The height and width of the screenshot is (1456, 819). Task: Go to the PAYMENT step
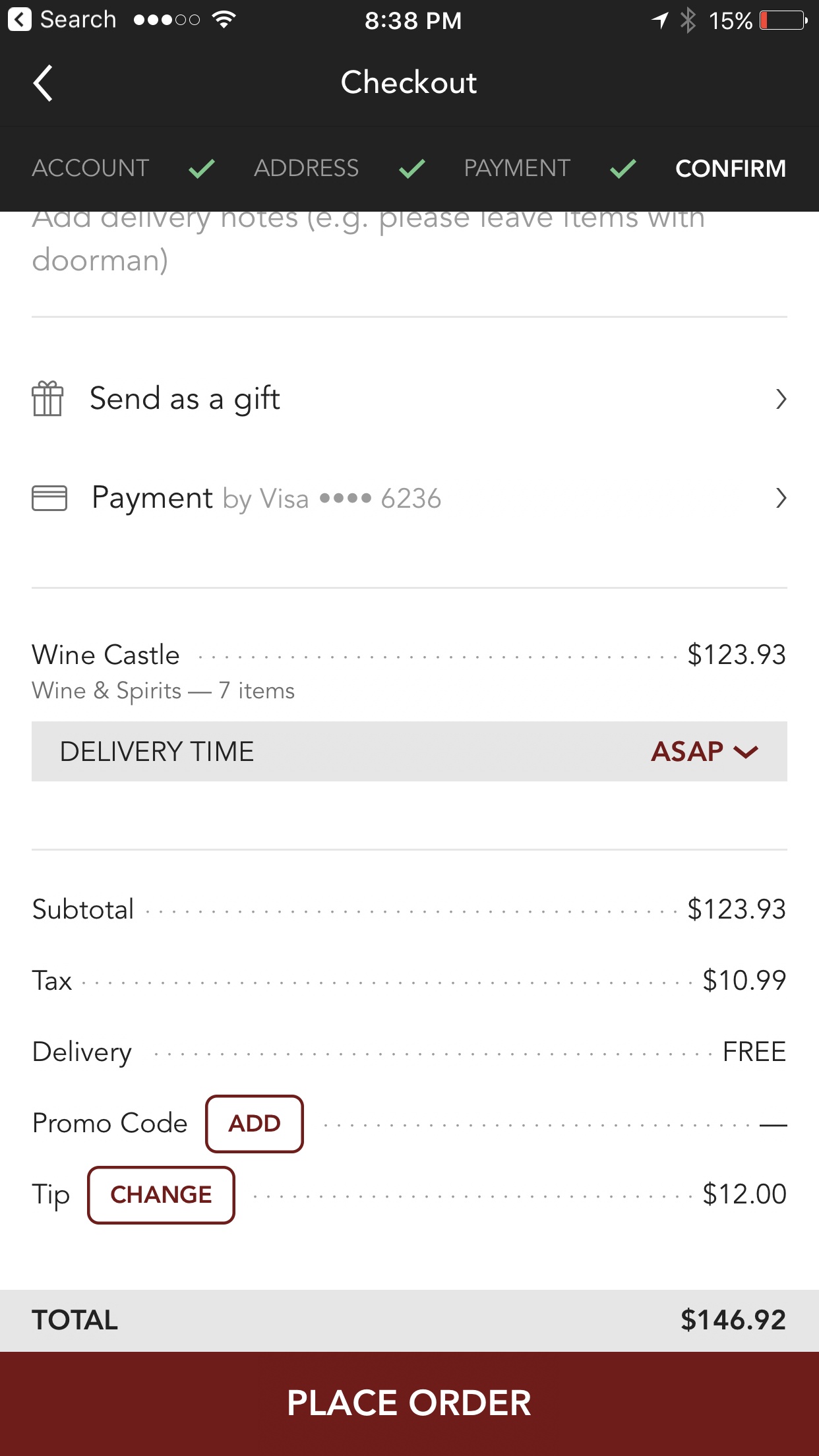click(517, 168)
